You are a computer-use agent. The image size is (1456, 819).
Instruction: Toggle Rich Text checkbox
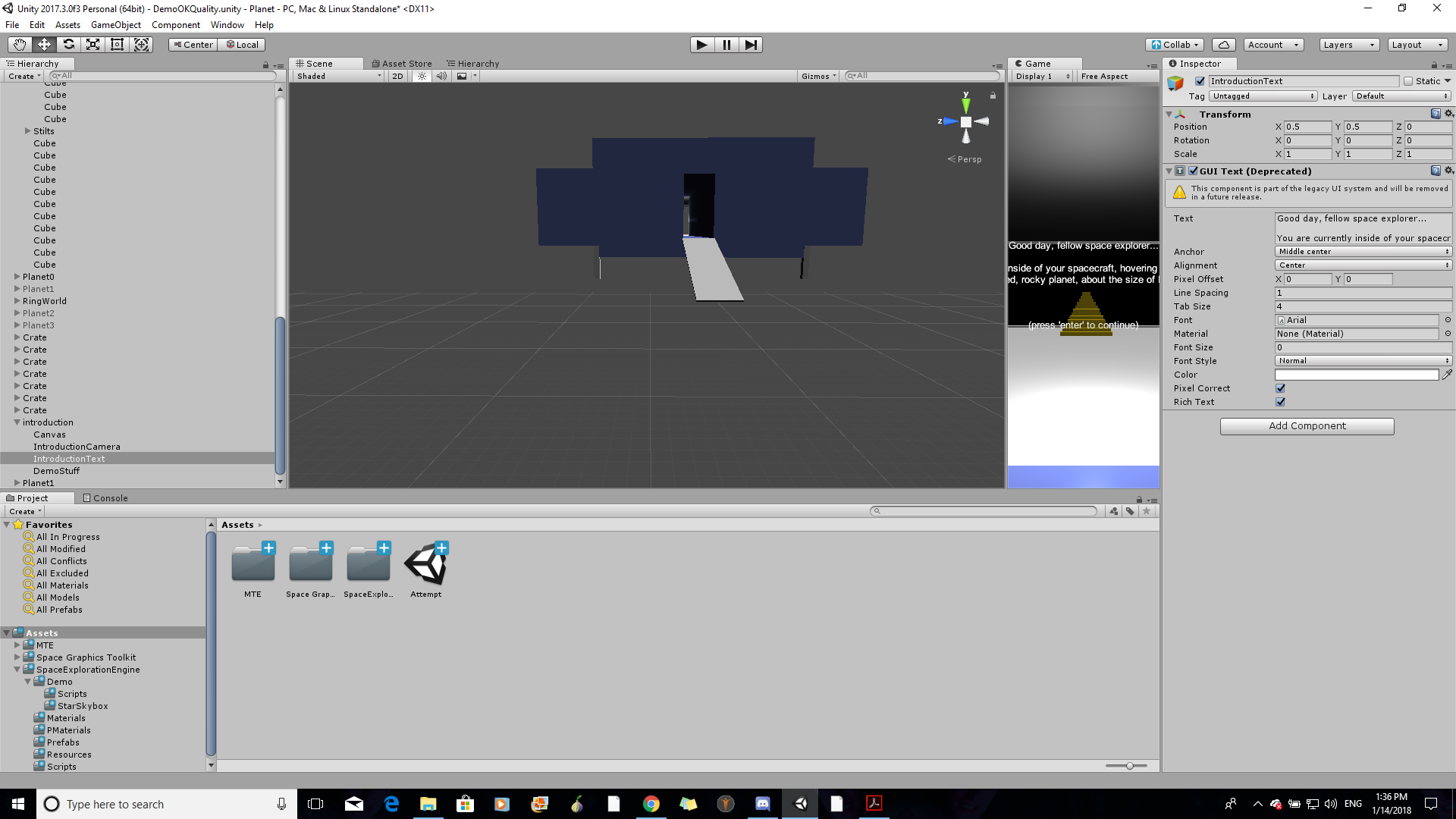1281,402
